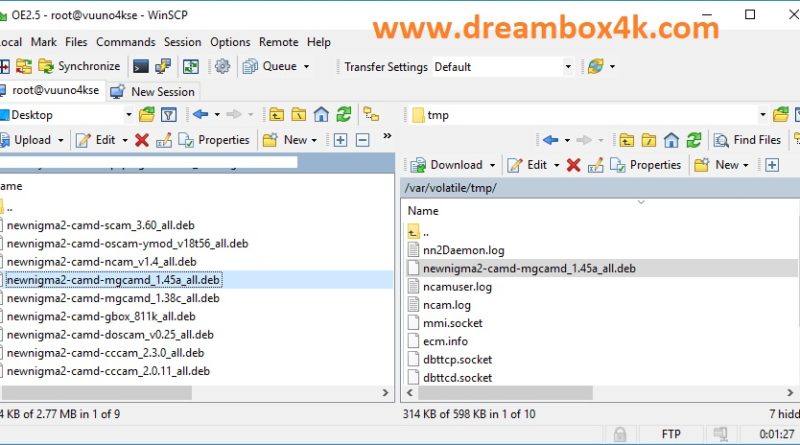This screenshot has height=445, width=800.
Task: Click the local unselect files minus icon
Action: tap(362, 140)
